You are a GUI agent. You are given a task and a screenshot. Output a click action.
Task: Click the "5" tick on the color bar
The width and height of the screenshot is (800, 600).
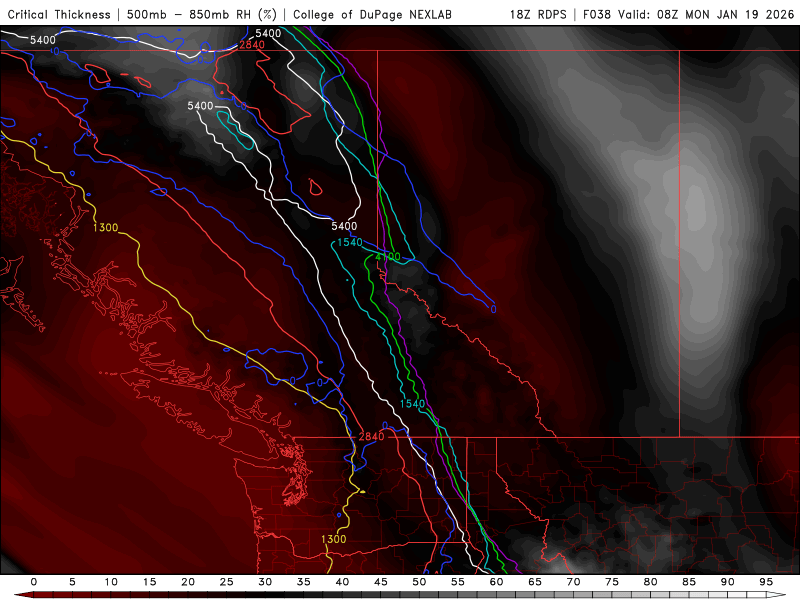[x=72, y=582]
